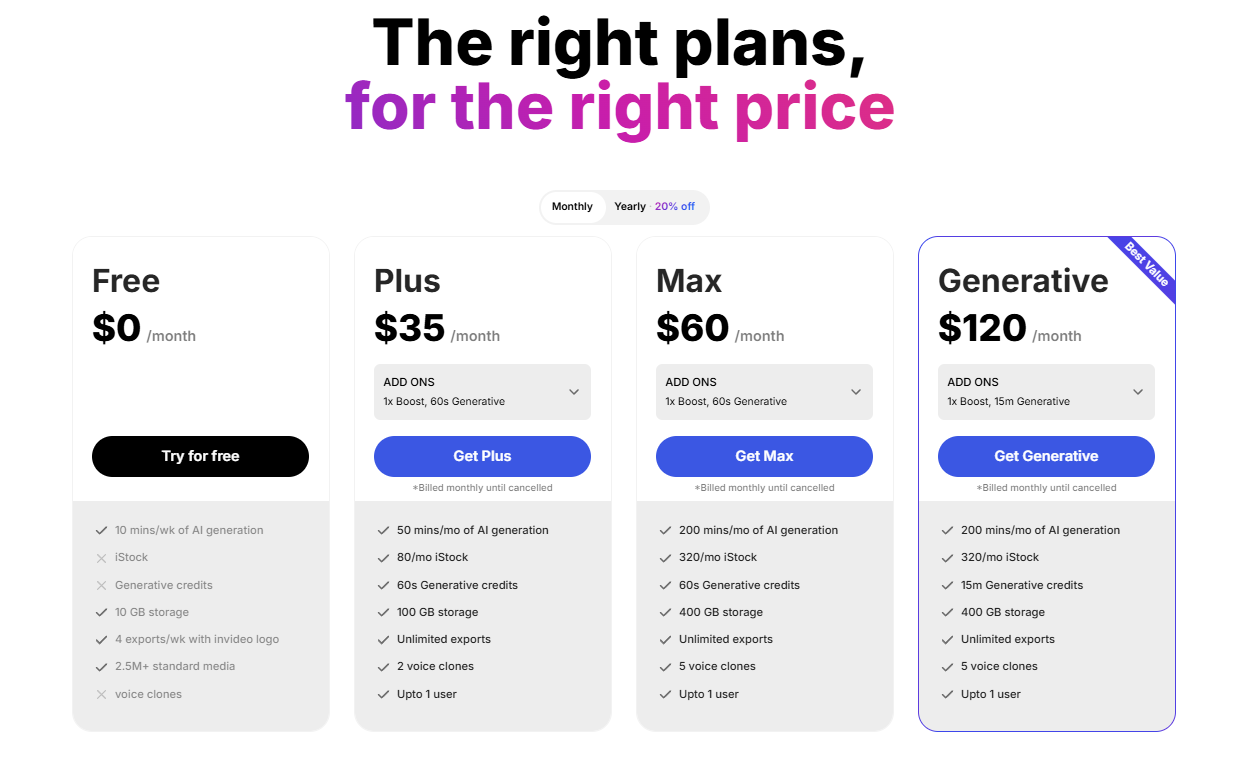Screen dimensions: 1248x764
Task: Choose the Get Max button
Action: (x=764, y=456)
